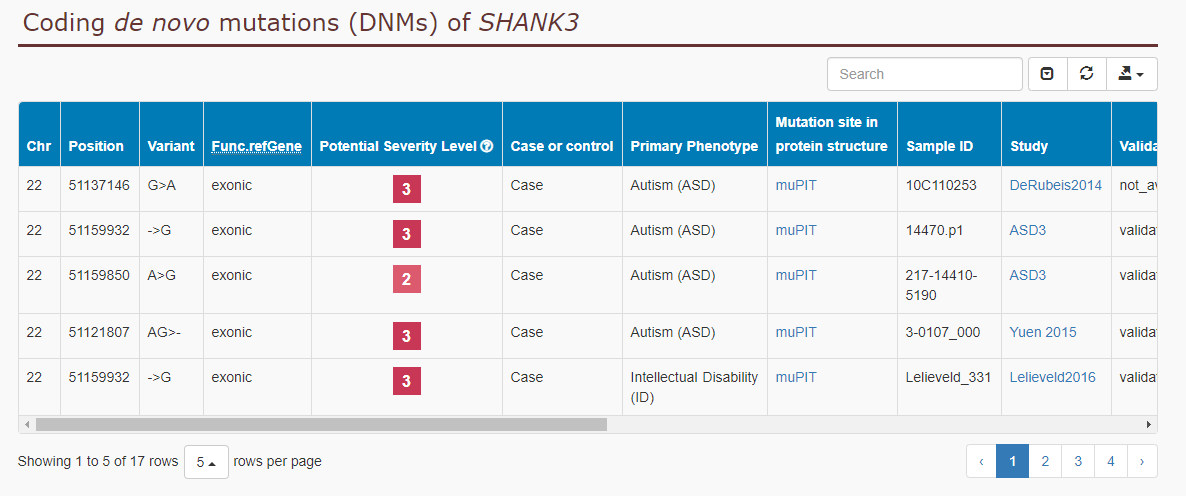Click the refresh table icon
This screenshot has width=1186, height=496.
point(1087,74)
